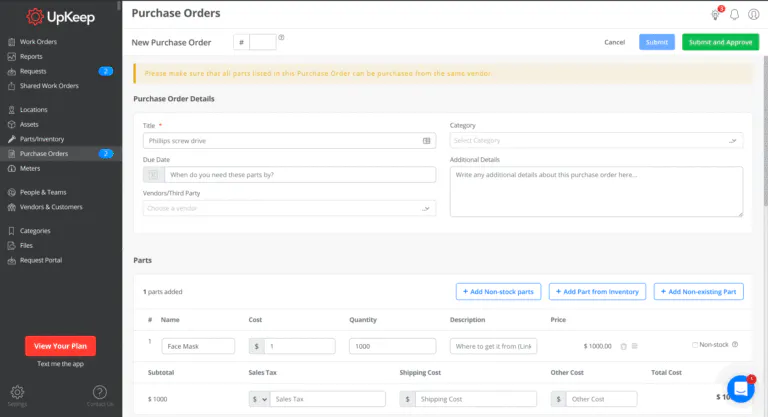This screenshot has width=768, height=417.
Task: Open the lightbulb tips icon
Action: point(715,14)
